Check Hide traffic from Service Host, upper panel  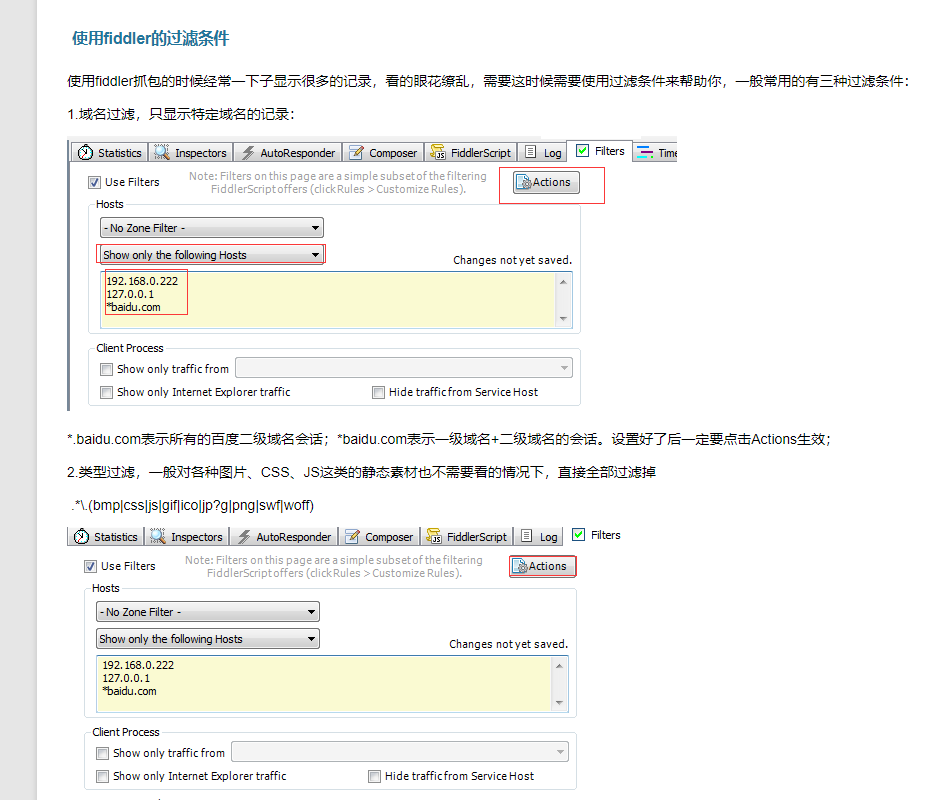[378, 392]
